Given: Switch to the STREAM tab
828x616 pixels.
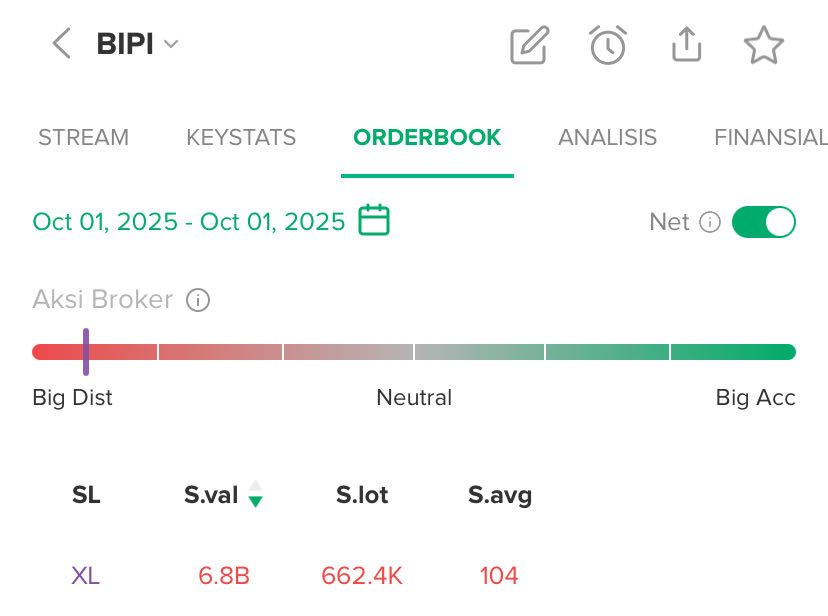Looking at the screenshot, I should [83, 138].
